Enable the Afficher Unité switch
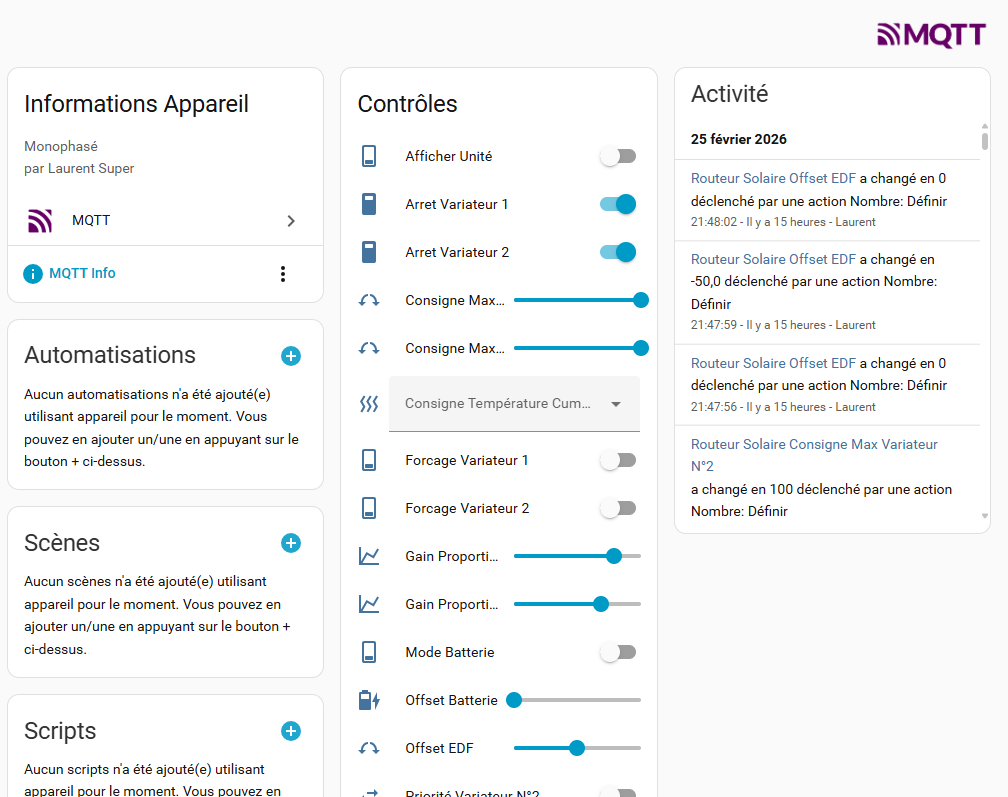 tap(618, 156)
